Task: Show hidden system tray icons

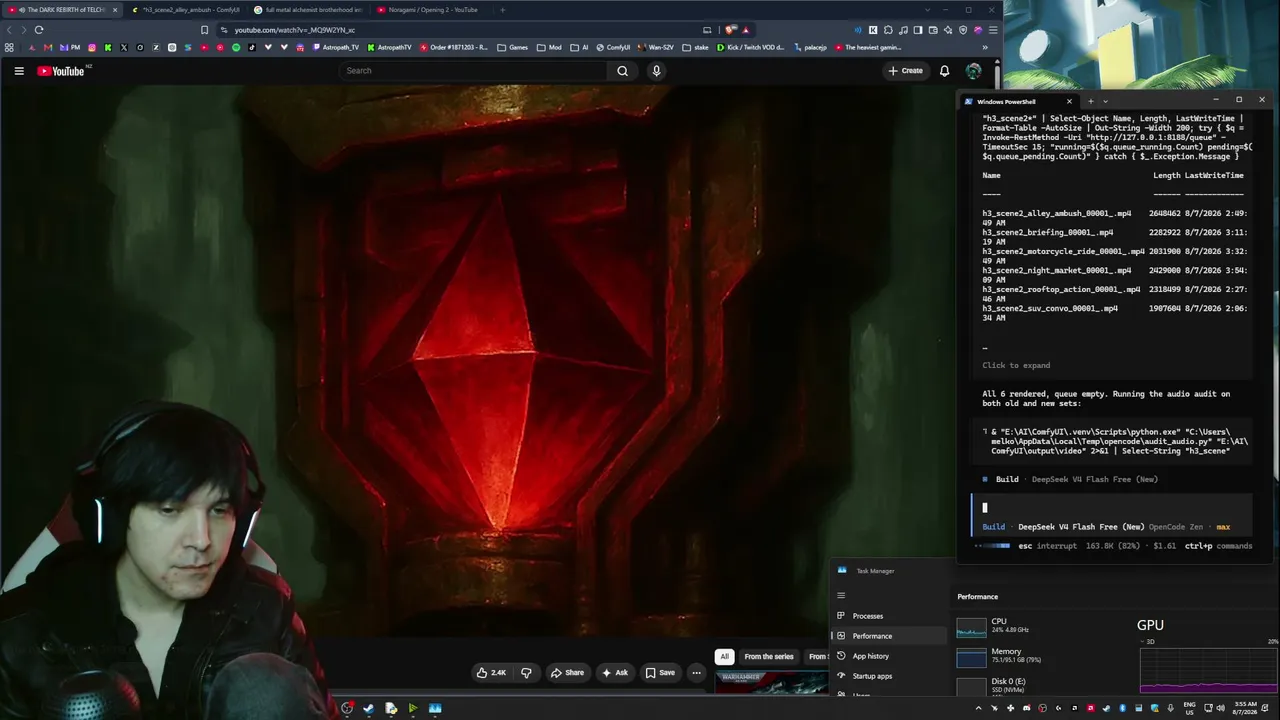Action: tap(978, 708)
